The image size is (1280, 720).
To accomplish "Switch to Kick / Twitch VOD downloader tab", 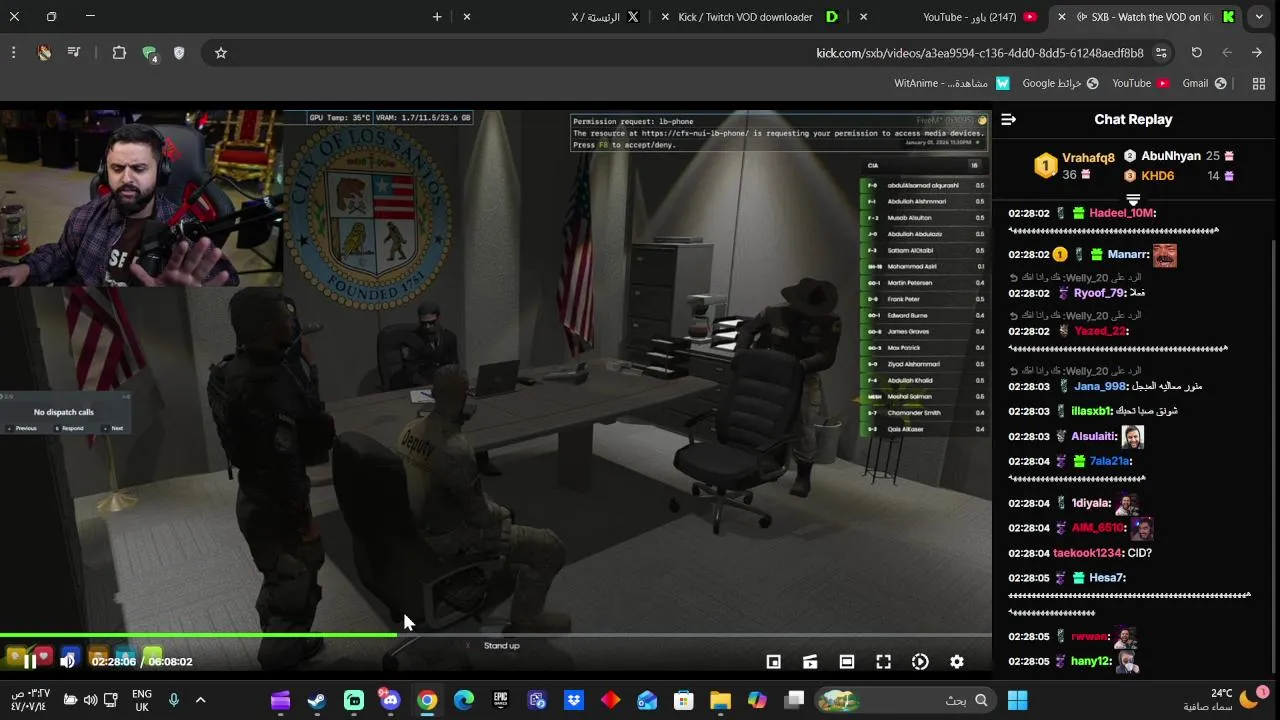I will tap(757, 17).
